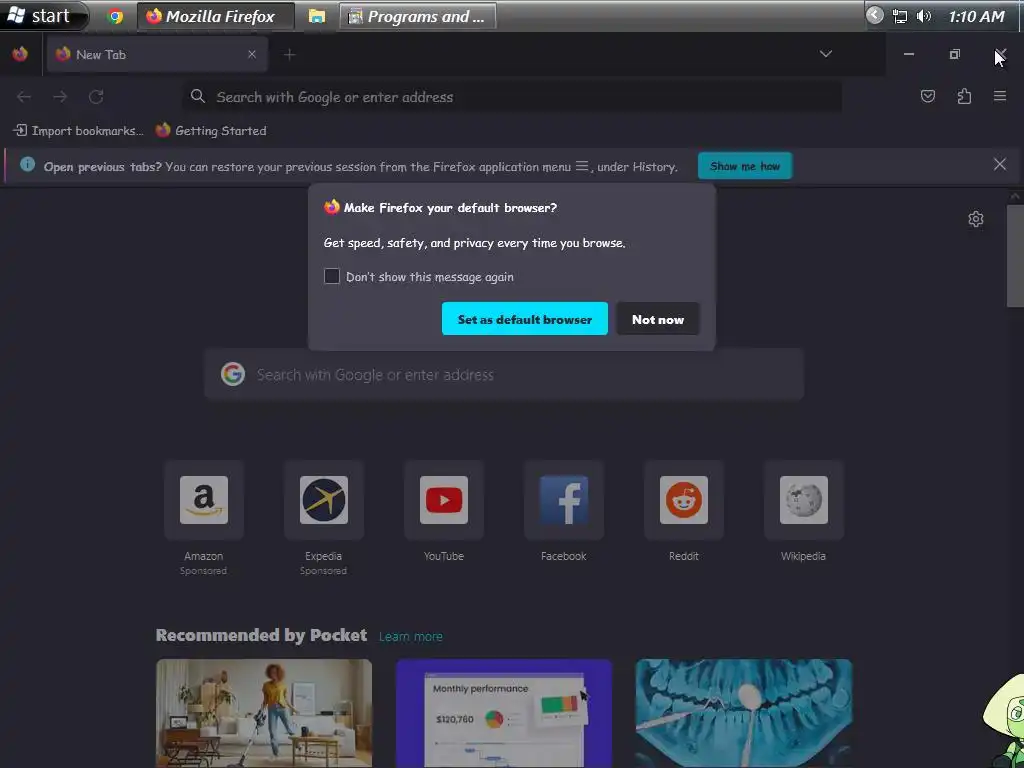The image size is (1024, 768).
Task: Open the volume speaker tray icon
Action: coord(923,16)
